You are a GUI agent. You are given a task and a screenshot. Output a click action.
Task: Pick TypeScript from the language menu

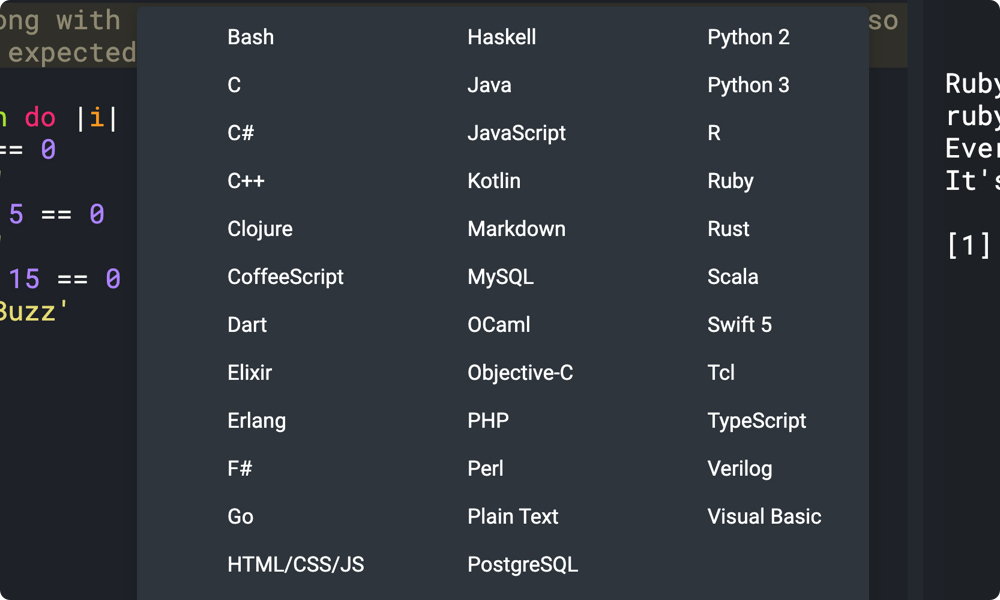[x=757, y=421]
